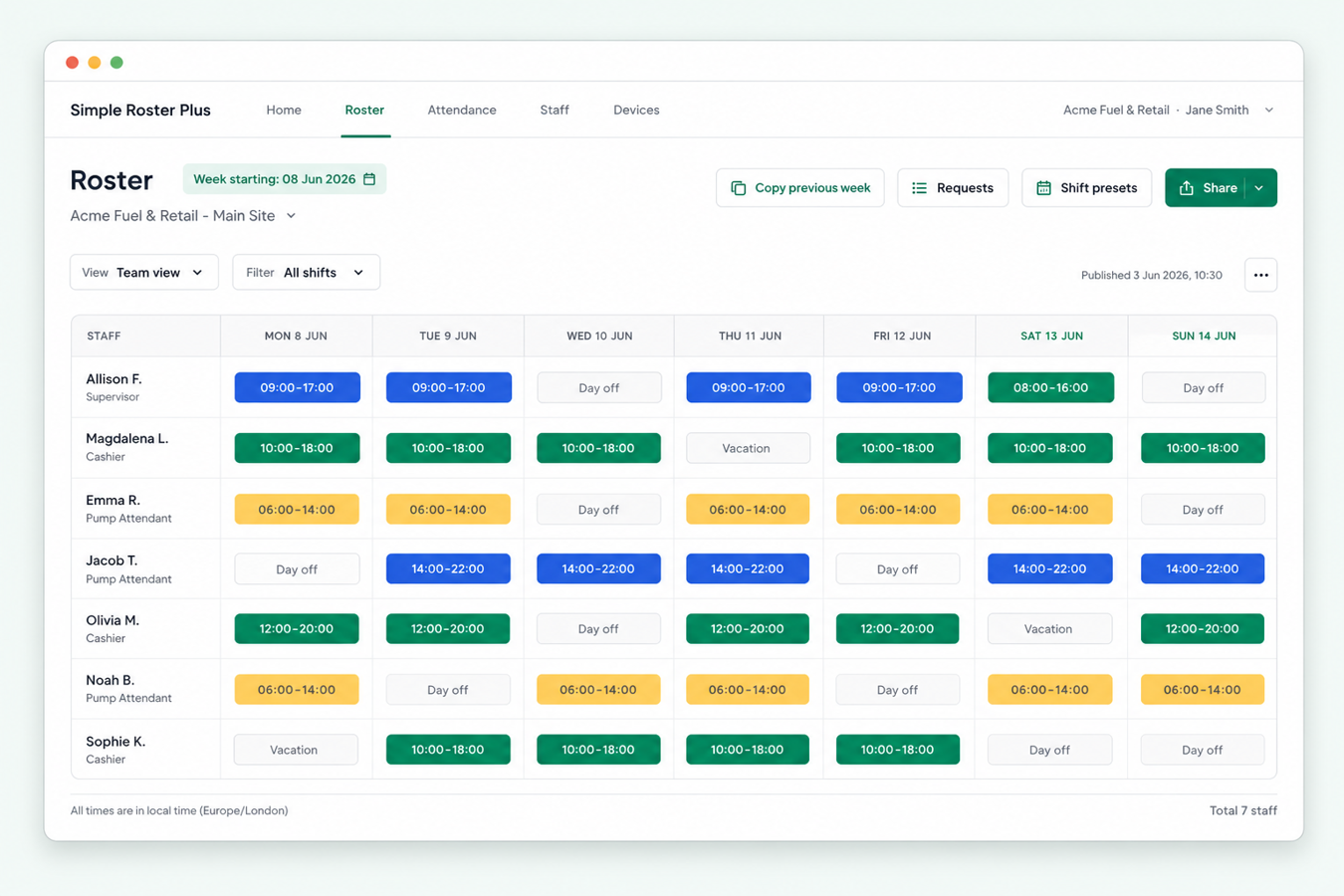The image size is (1344, 896).
Task: Click Jacob T. Monday Day off cell
Action: (297, 568)
